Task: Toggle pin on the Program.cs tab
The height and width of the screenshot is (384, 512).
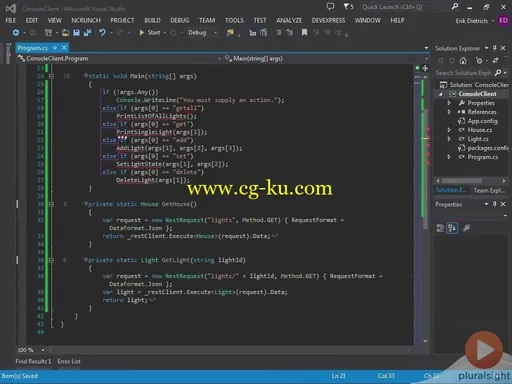Action: (x=55, y=48)
